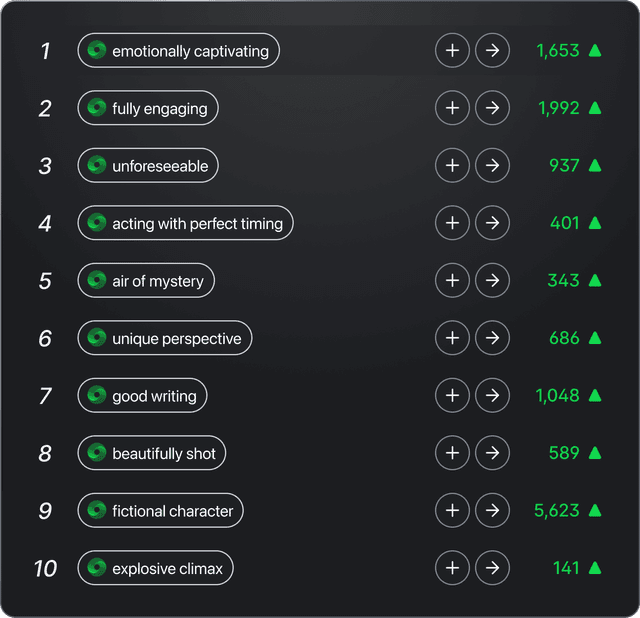Image resolution: width=640 pixels, height=618 pixels.
Task: Click green up triangle beside 1,992
Action: pos(595,108)
